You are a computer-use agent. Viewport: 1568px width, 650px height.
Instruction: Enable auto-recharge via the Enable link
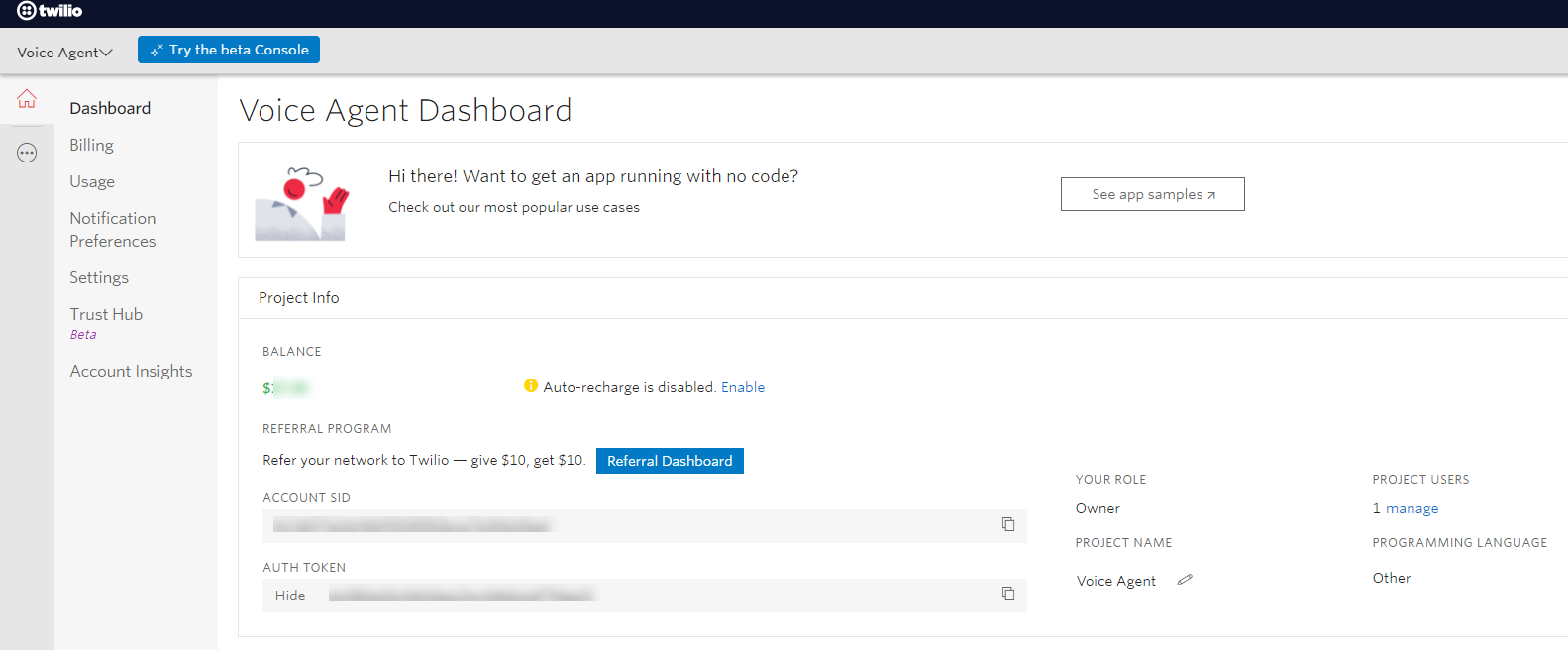pos(743,387)
